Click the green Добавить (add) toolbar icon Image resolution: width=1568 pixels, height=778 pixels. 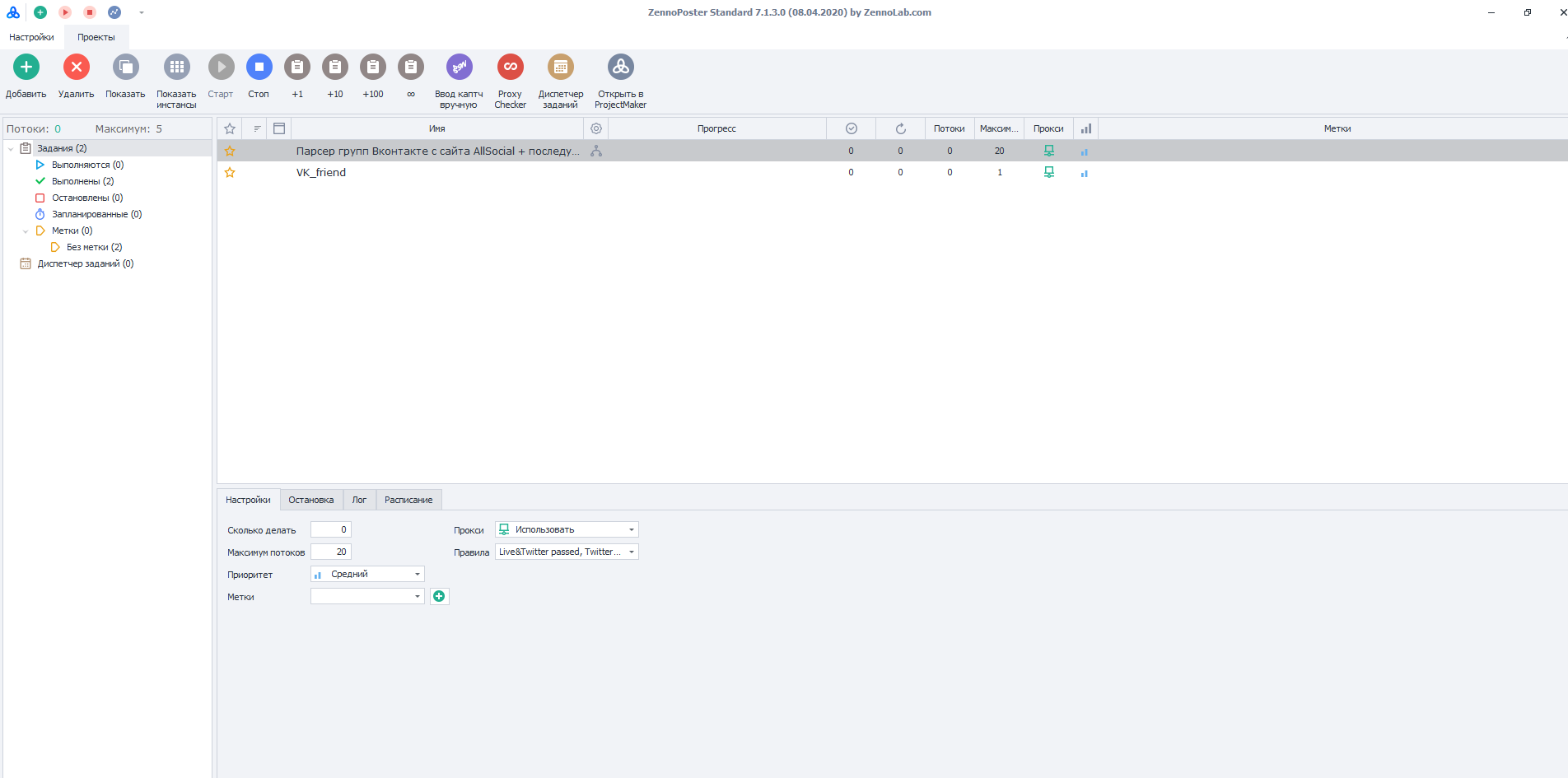click(26, 67)
